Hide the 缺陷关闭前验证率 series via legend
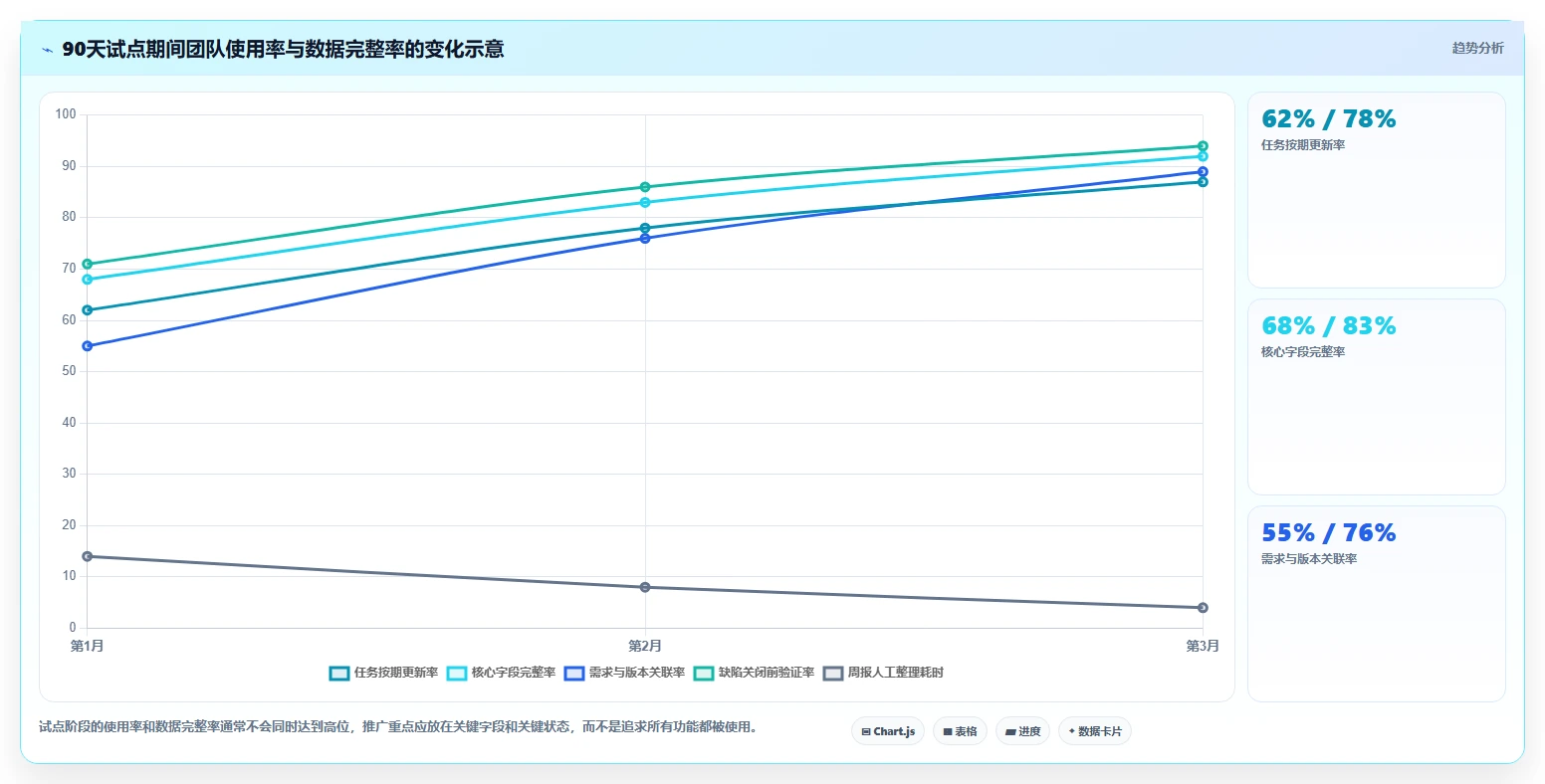 tap(754, 673)
